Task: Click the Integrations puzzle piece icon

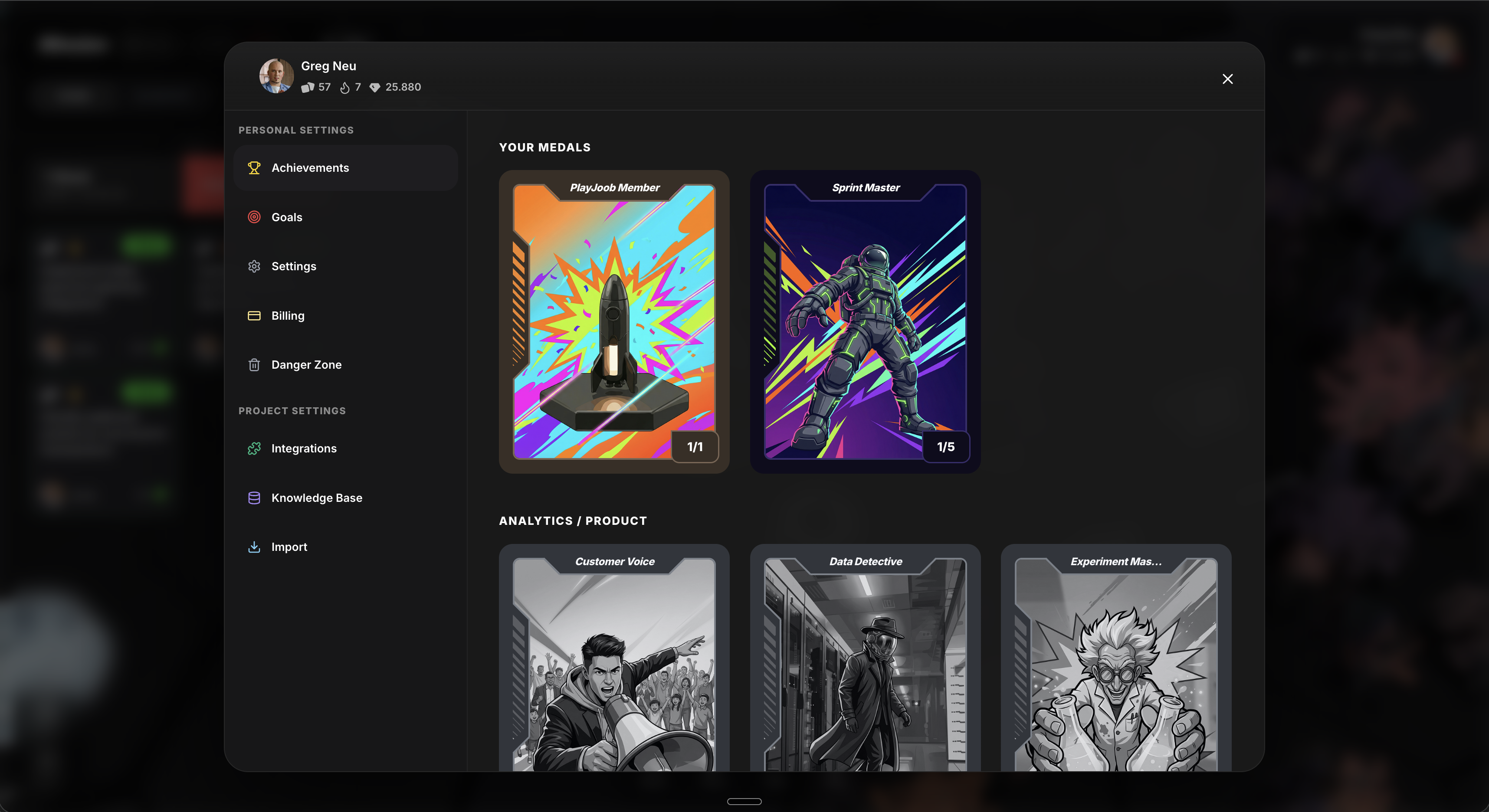Action: pos(254,448)
